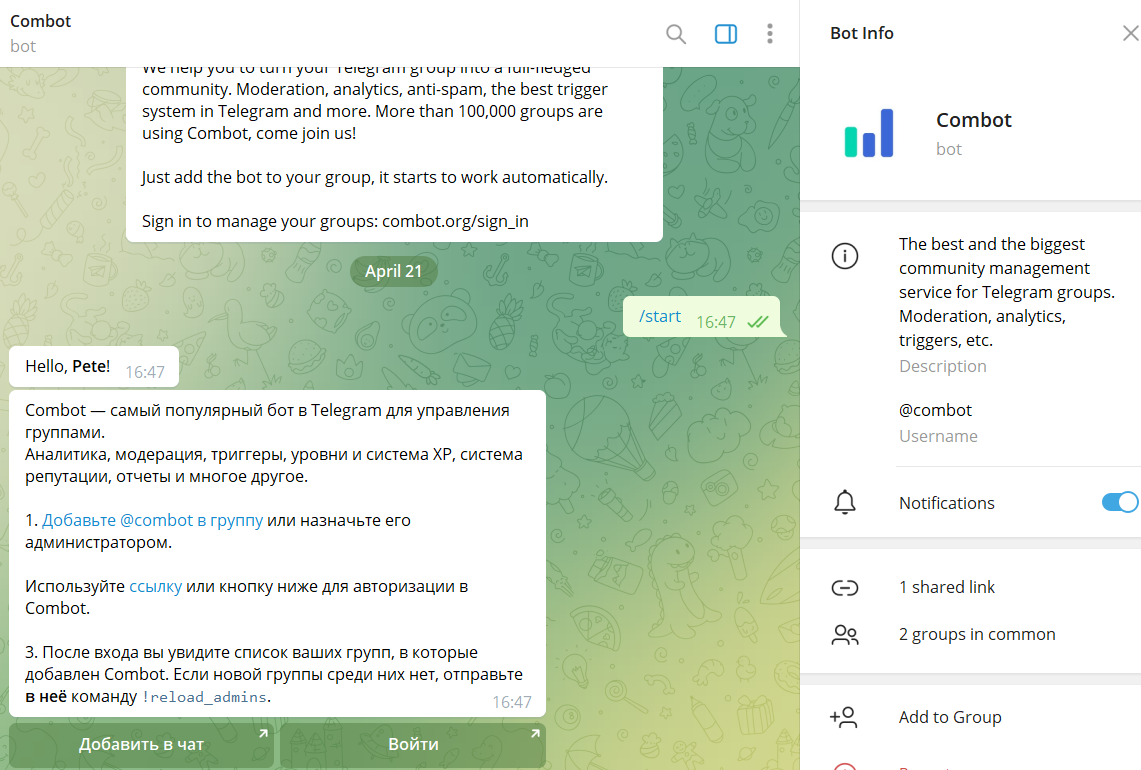The height and width of the screenshot is (770, 1141).
Task: Toggle the side panel icon in header
Action: pos(725,33)
